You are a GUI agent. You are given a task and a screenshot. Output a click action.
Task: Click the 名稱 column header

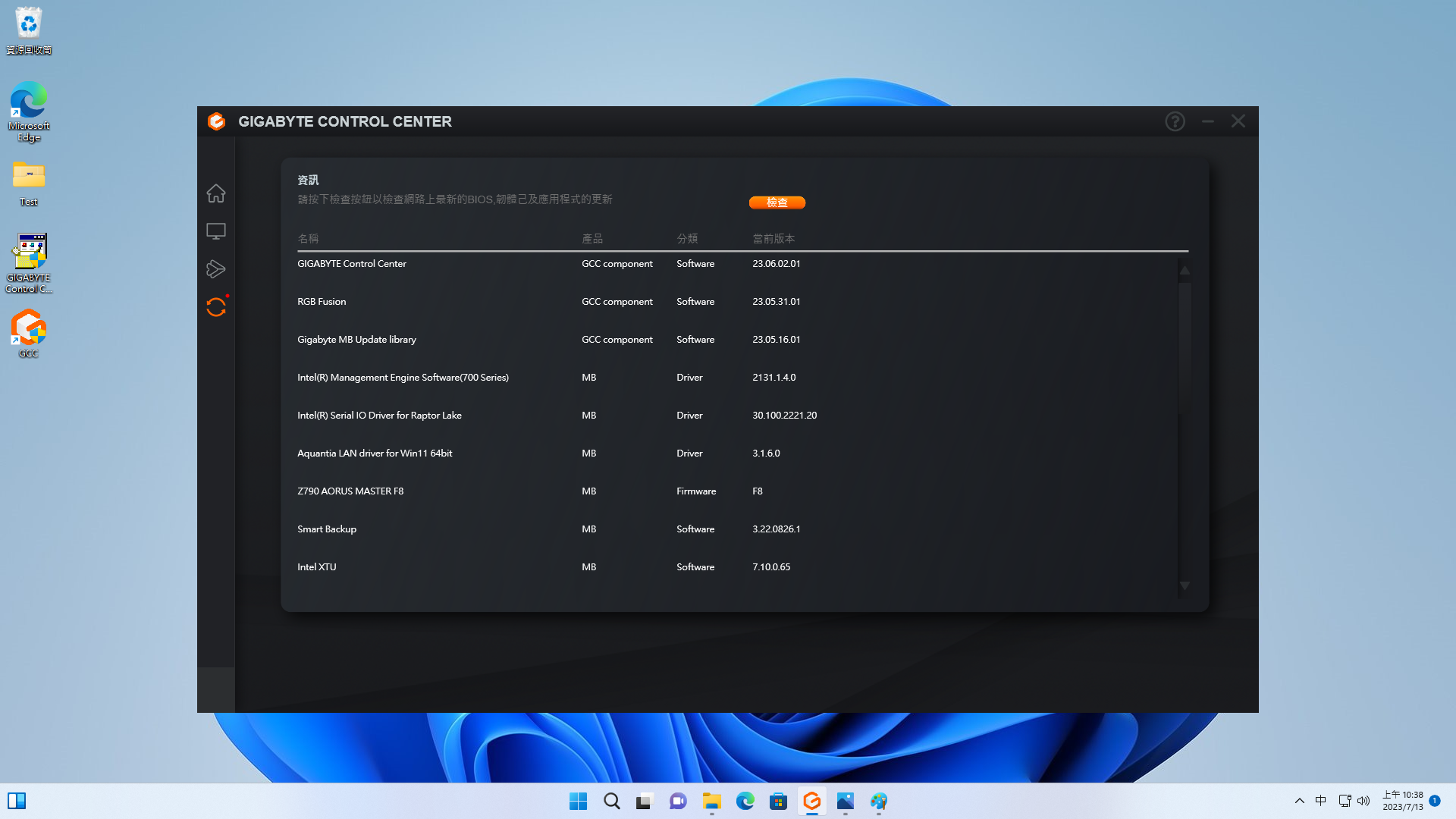pos(308,239)
